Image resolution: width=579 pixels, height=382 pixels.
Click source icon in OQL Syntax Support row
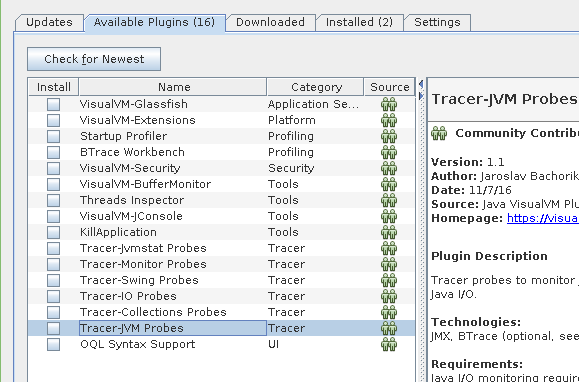click(389, 344)
